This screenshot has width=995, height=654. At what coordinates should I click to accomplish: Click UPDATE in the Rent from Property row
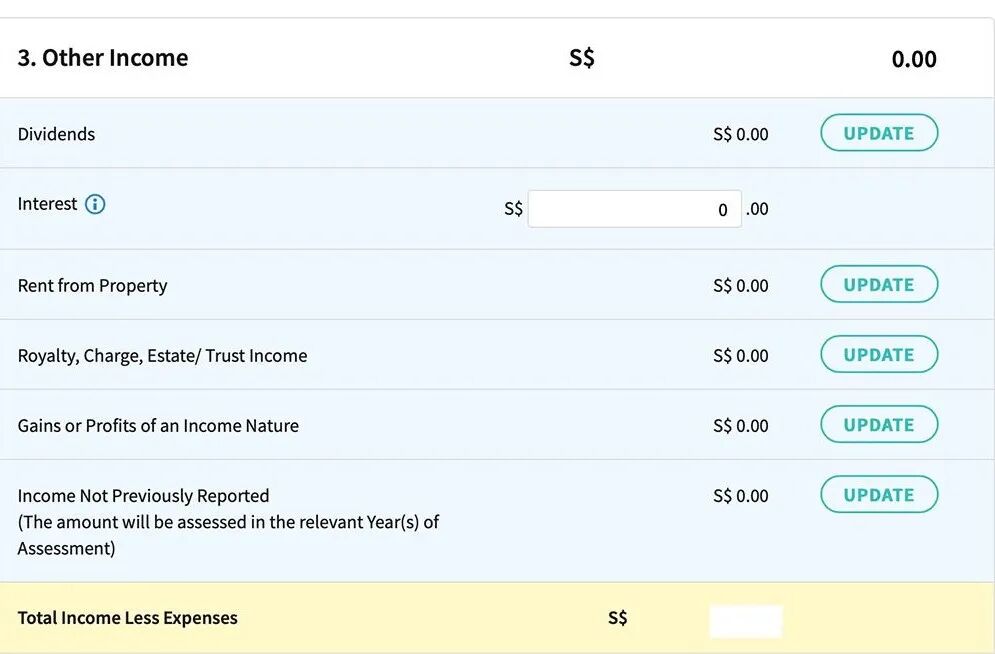coord(879,285)
